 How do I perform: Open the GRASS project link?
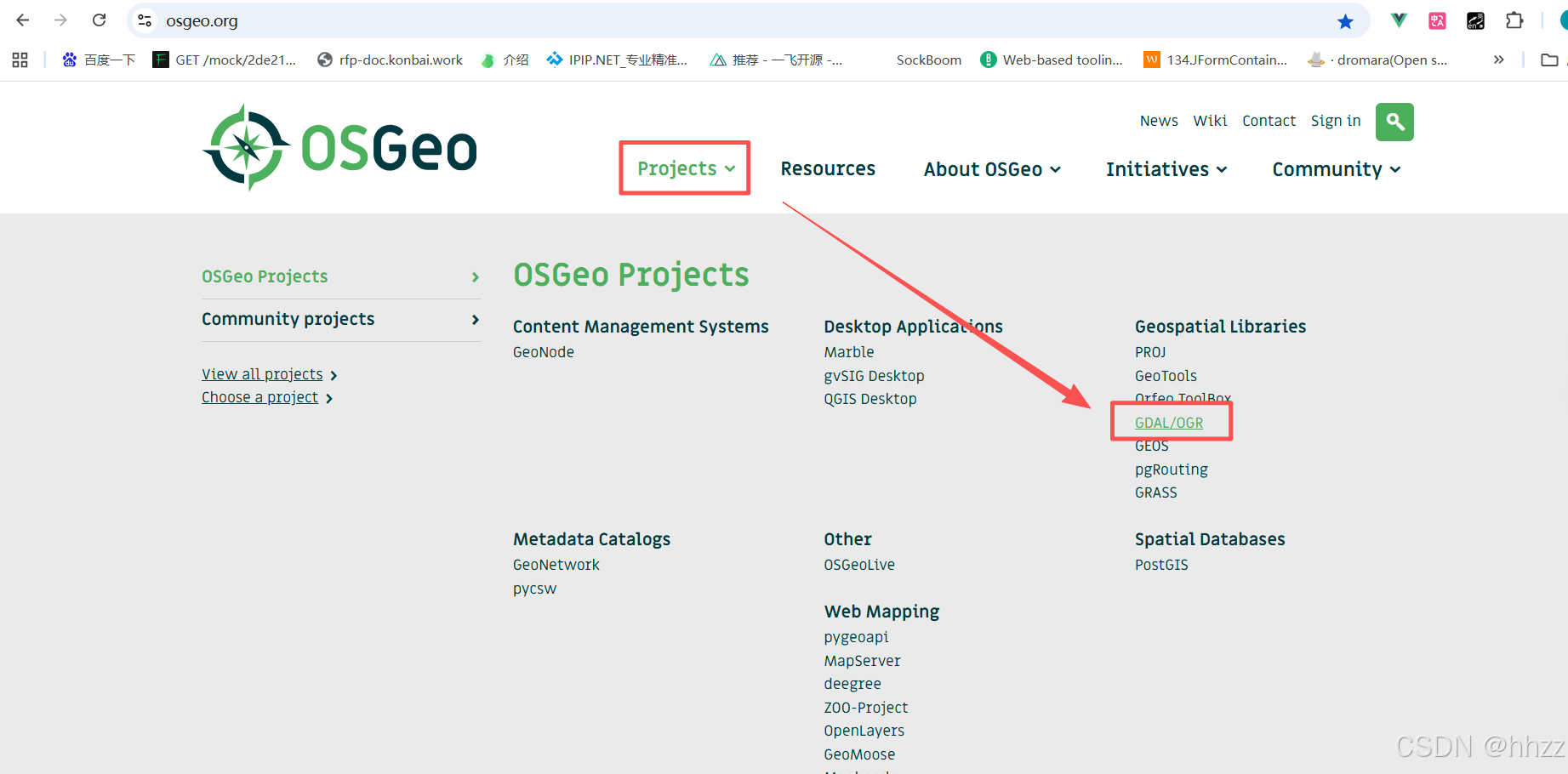click(x=1156, y=492)
